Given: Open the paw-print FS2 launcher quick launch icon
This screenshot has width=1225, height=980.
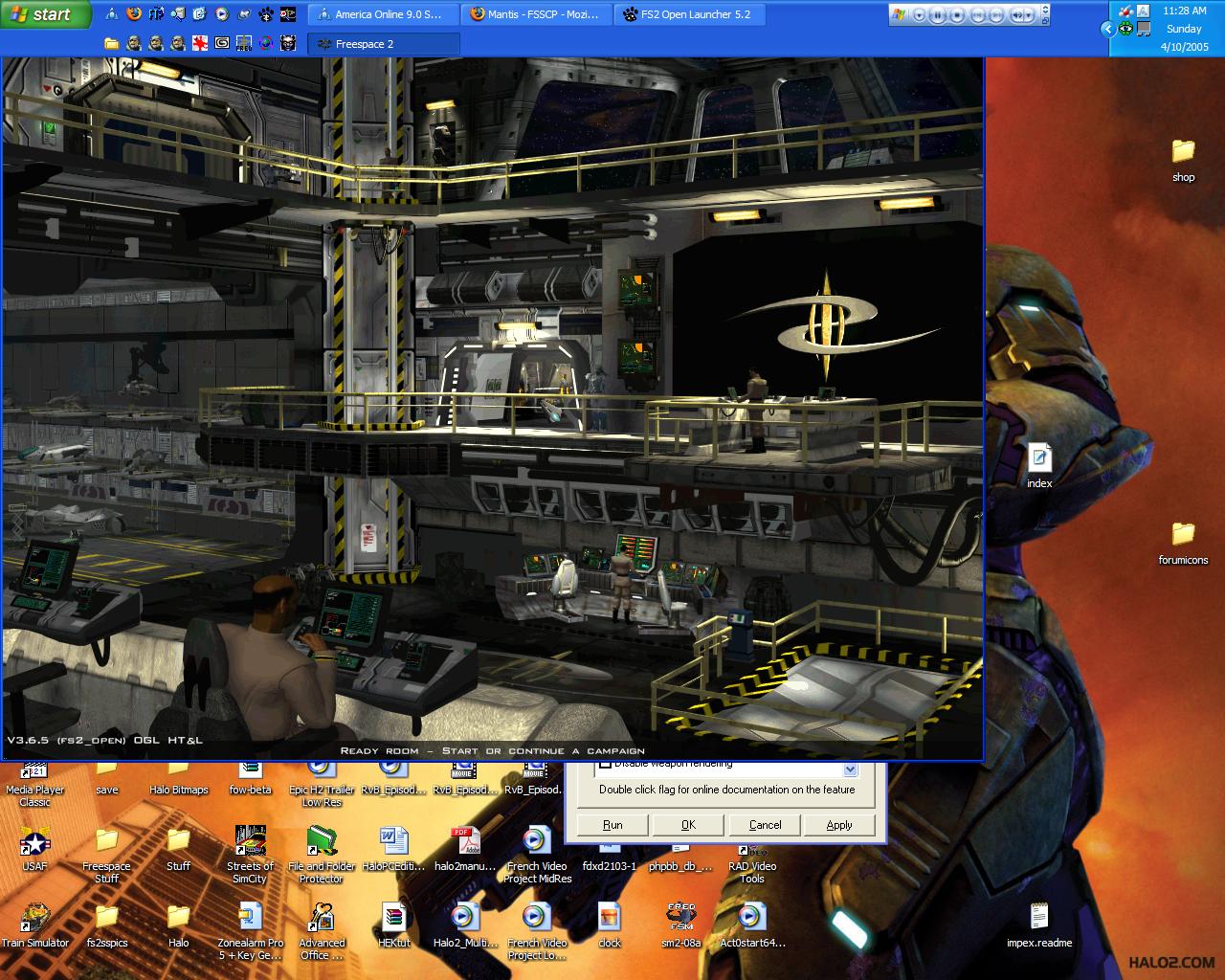Looking at the screenshot, I should point(266,14).
